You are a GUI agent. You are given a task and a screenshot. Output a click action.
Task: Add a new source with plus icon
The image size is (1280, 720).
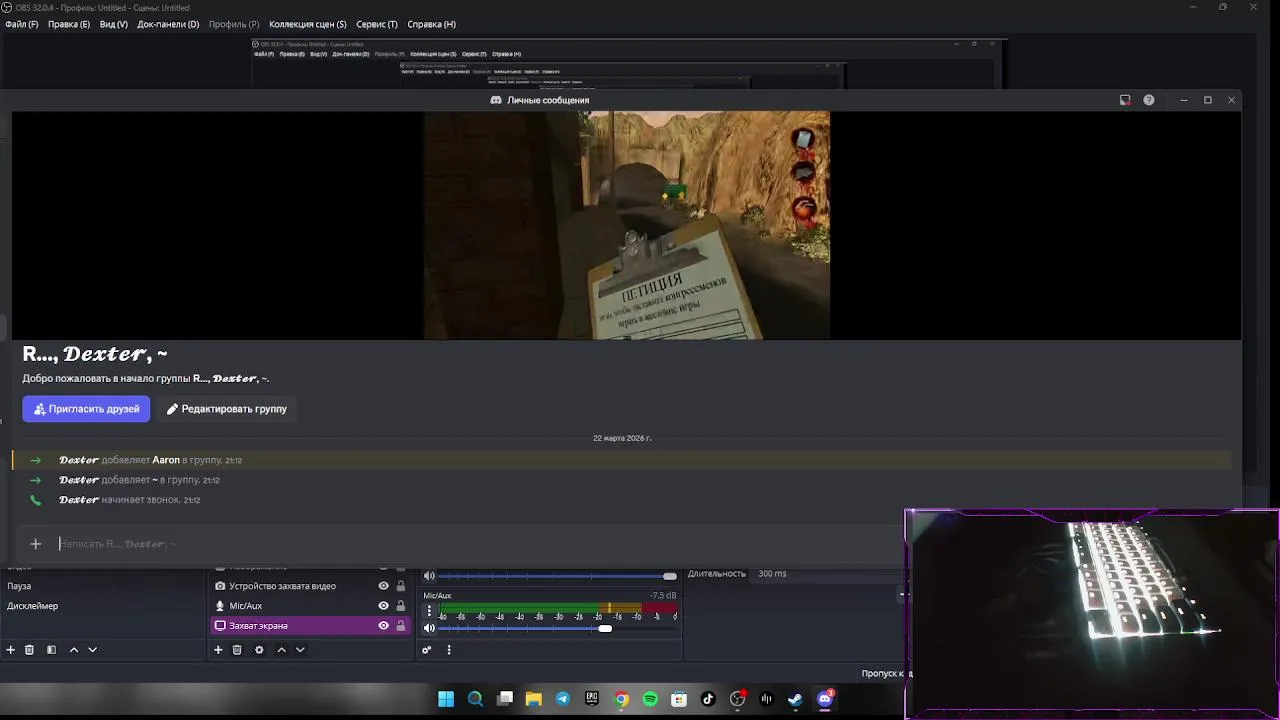click(x=218, y=650)
